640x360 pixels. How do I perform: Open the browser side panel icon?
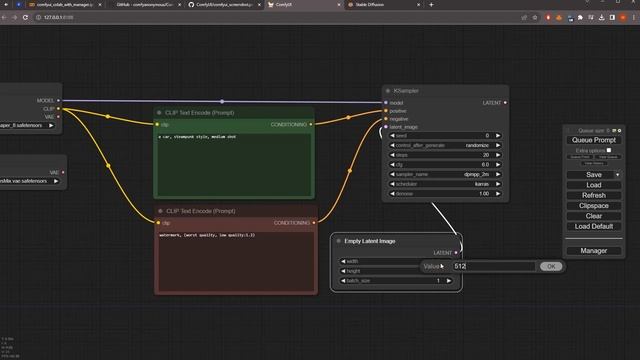(x=612, y=18)
